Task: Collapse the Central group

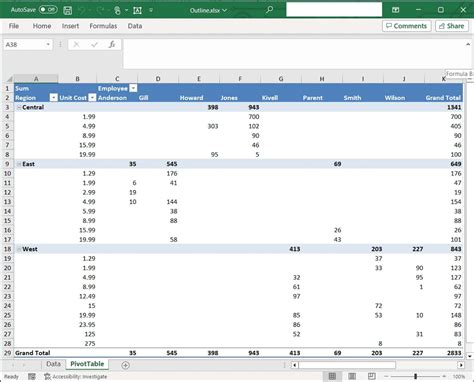Action: 19,107
